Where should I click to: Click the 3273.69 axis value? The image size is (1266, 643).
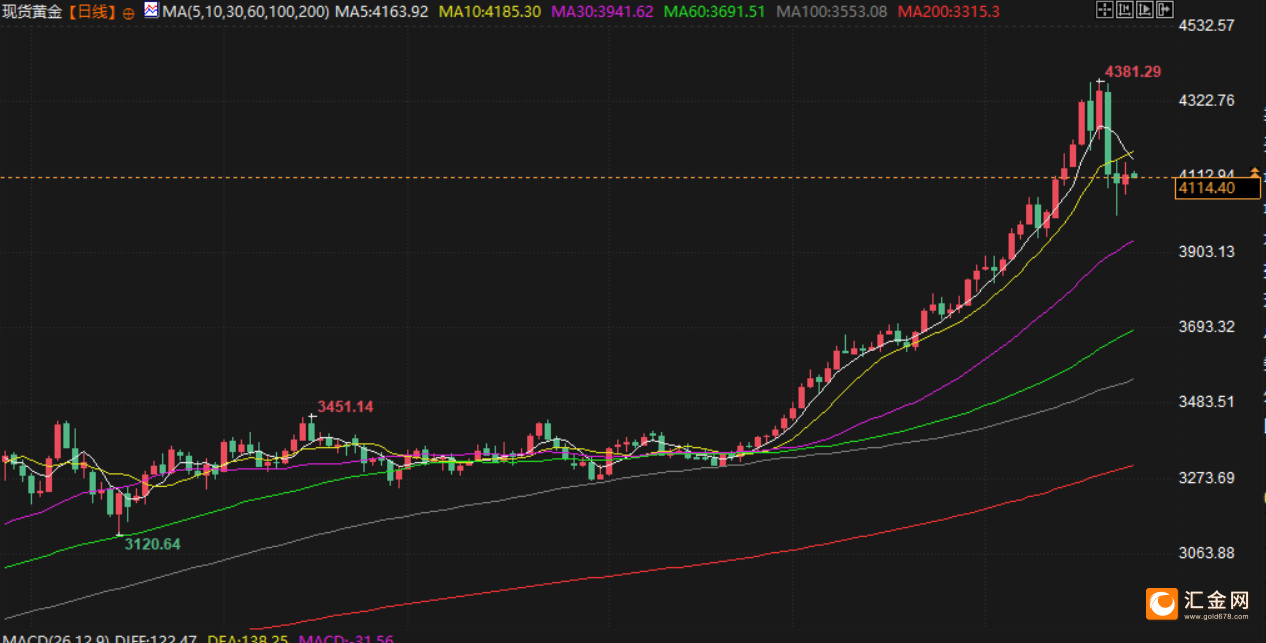pyautogui.click(x=1207, y=477)
